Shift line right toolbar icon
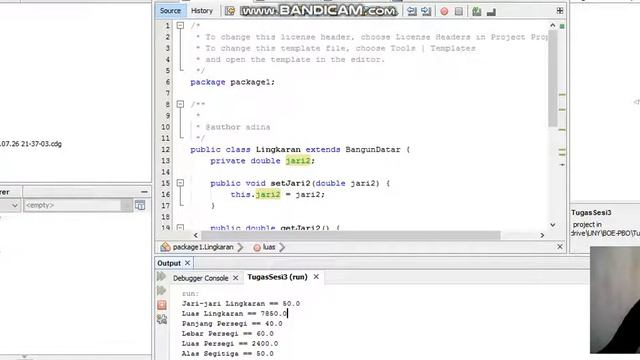 [426, 11]
